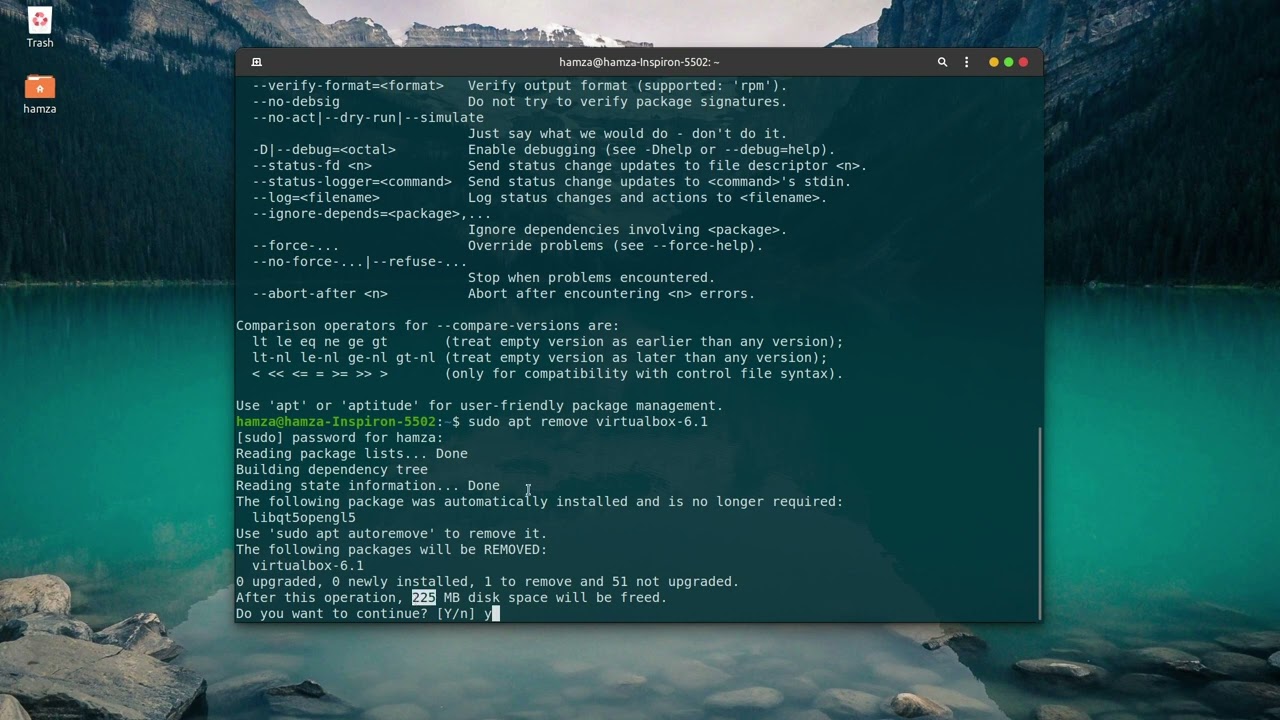1280x720 pixels.
Task: Click the new tab icon in terminal titlebar
Action: 256,62
